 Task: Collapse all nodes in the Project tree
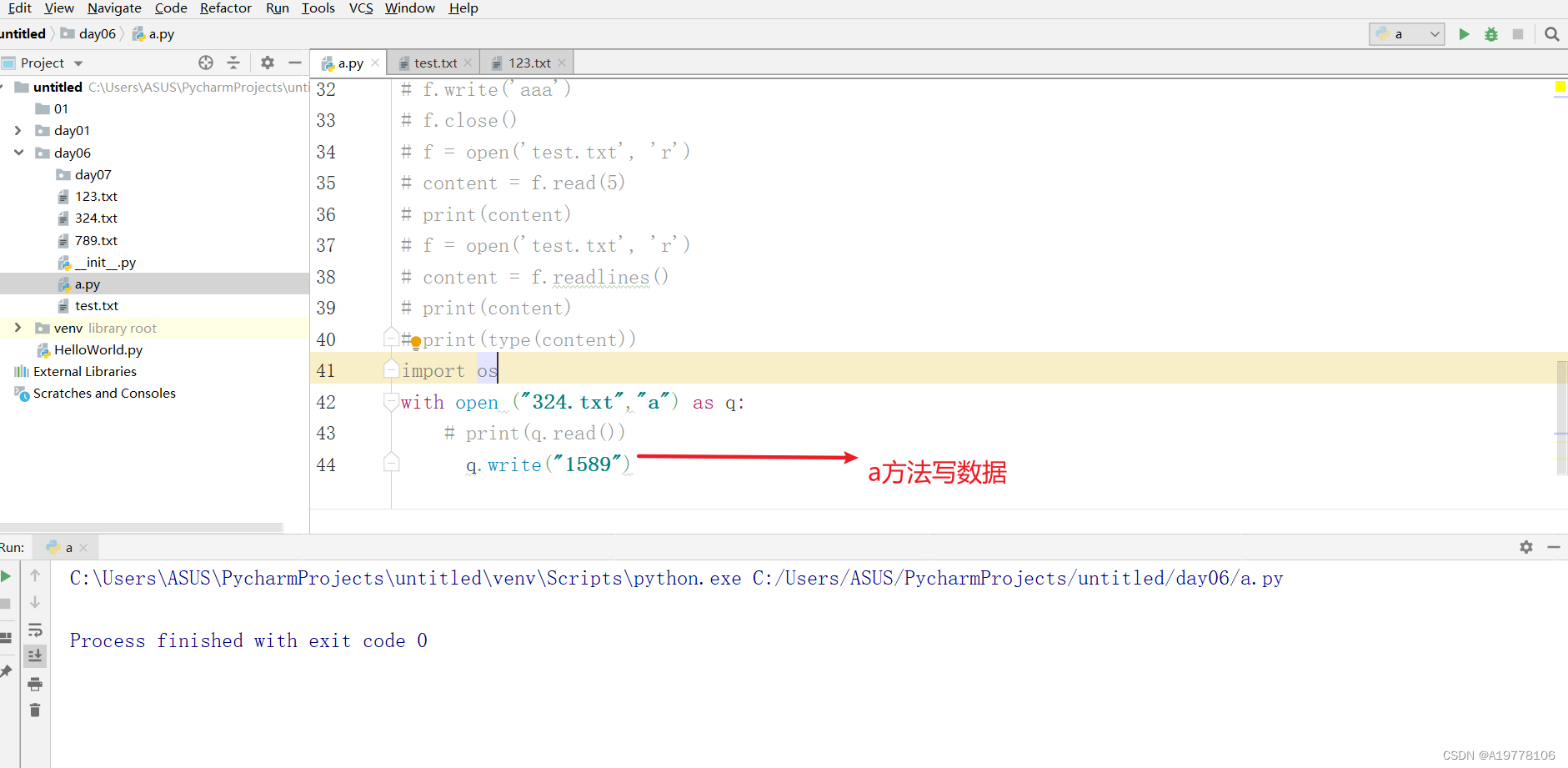(x=233, y=63)
